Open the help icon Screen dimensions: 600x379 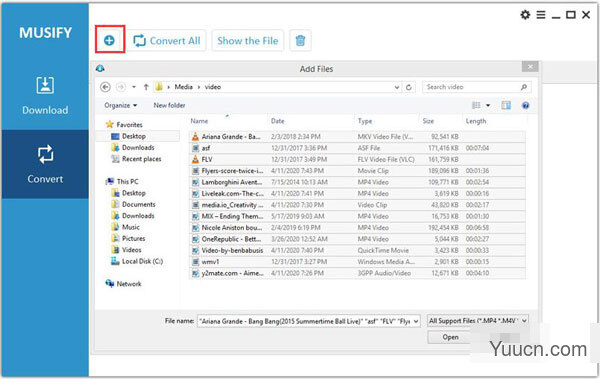coord(525,105)
